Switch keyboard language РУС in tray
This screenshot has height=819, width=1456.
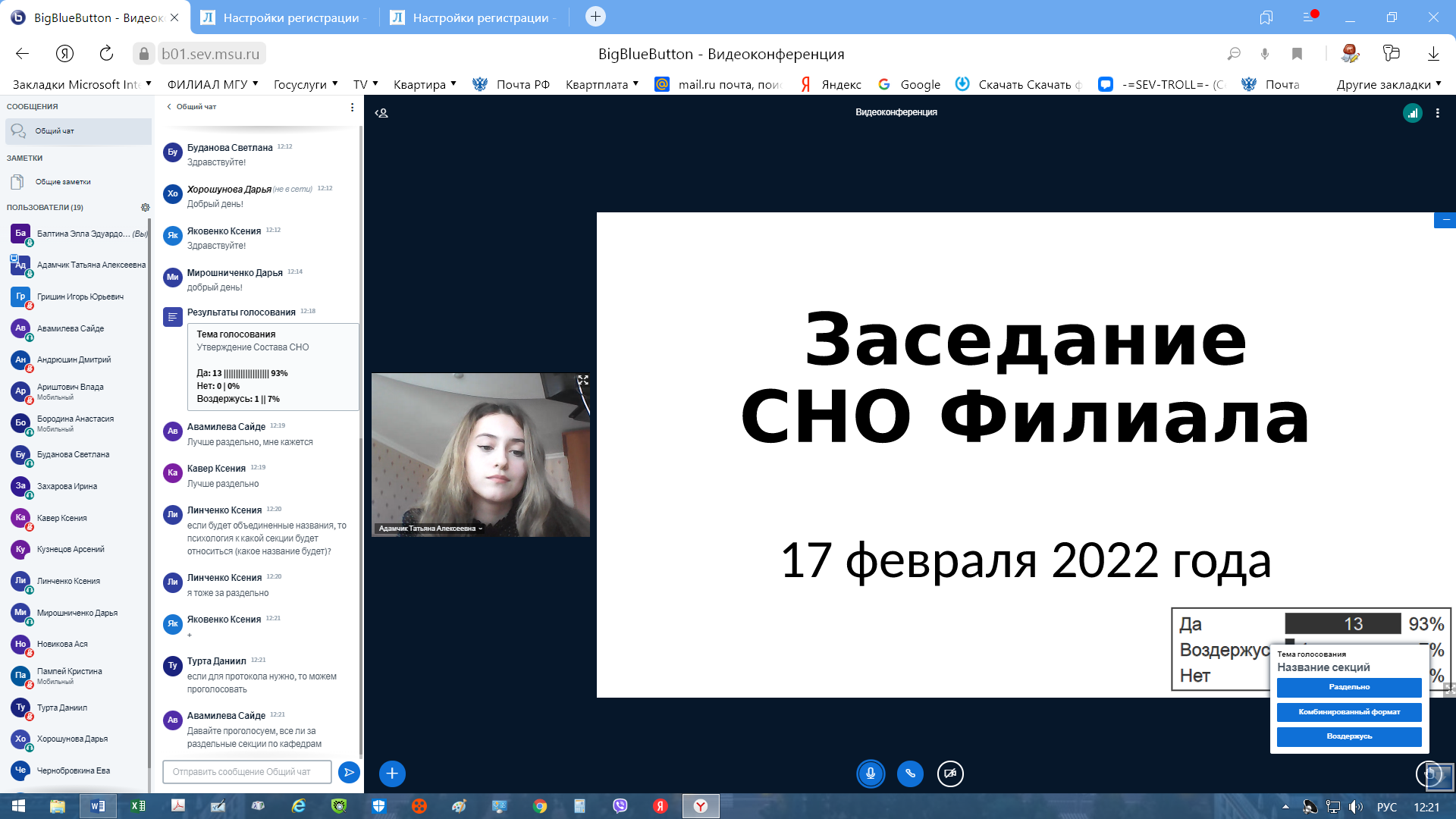click(x=1387, y=807)
